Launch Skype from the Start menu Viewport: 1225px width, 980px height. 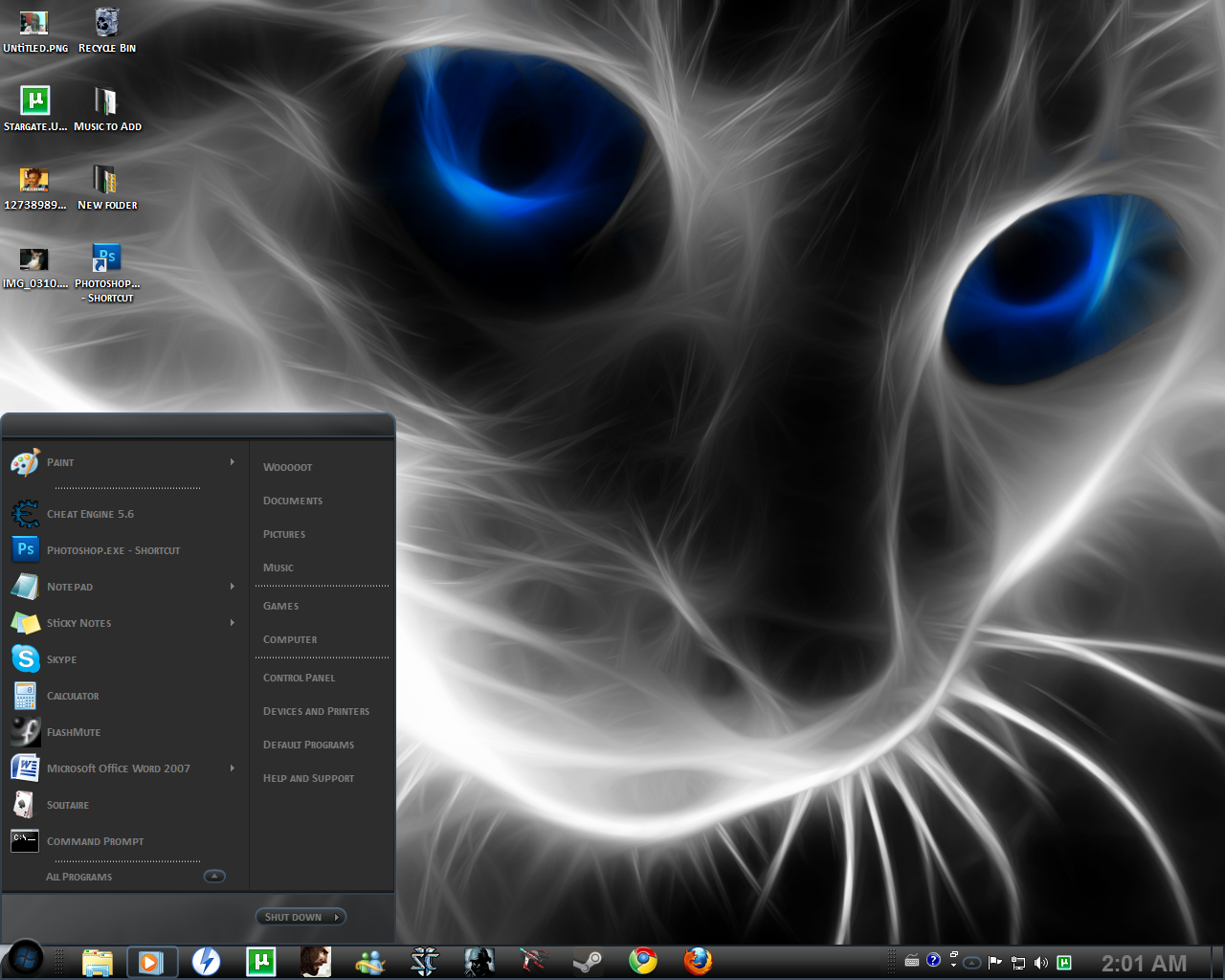pos(61,659)
